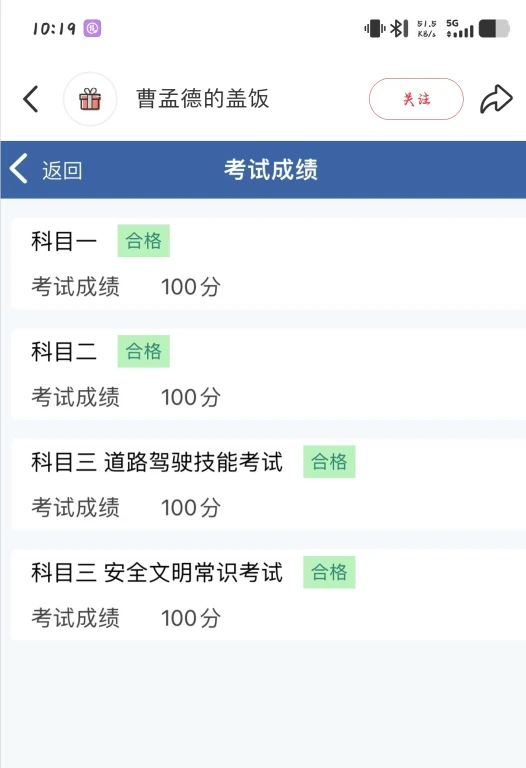
Task: Go back using the 返回 label
Action: point(62,170)
